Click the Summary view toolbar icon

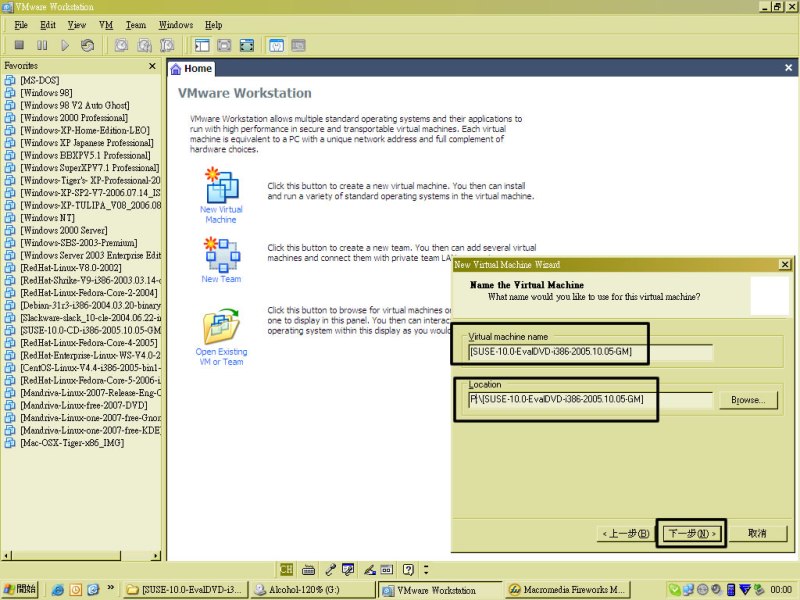[276, 45]
